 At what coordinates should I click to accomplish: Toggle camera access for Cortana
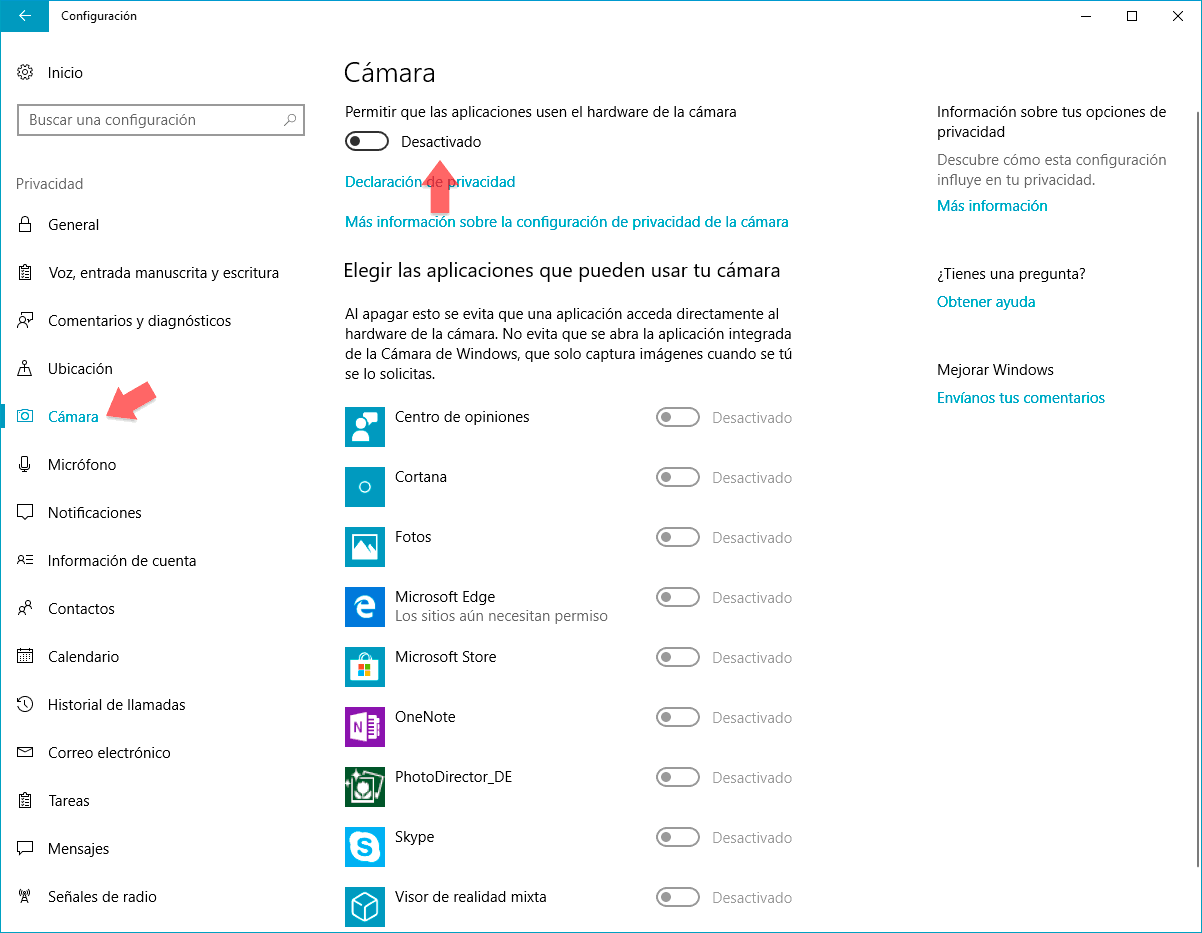(x=677, y=478)
